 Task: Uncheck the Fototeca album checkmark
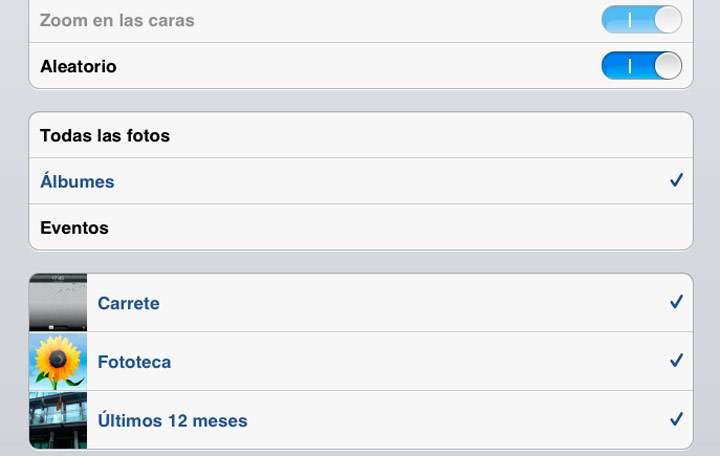676,361
